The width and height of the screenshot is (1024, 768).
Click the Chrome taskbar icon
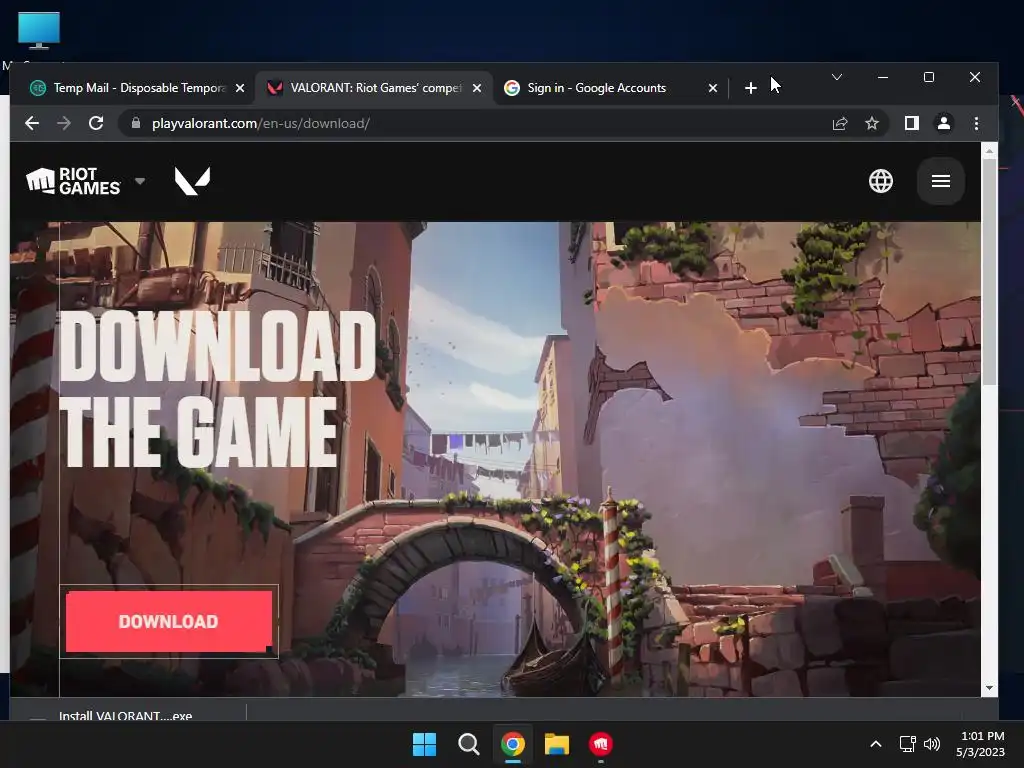click(513, 744)
